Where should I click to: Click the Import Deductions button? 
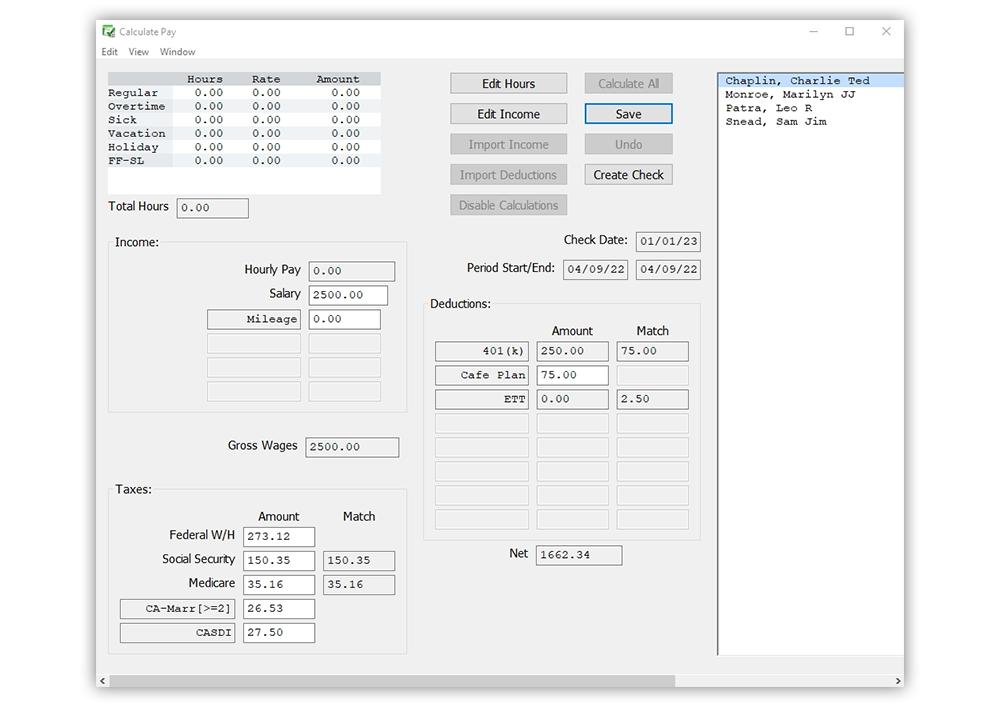pyautogui.click(x=510, y=174)
